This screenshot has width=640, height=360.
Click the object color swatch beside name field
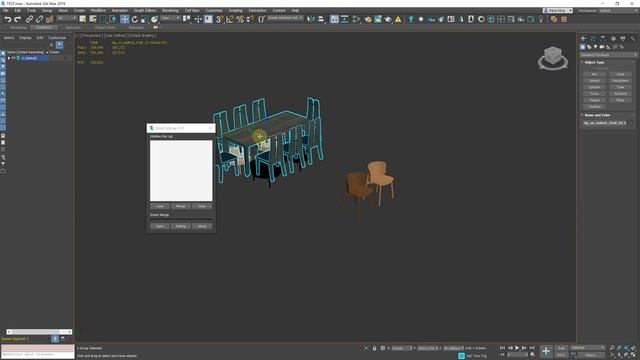632,123
